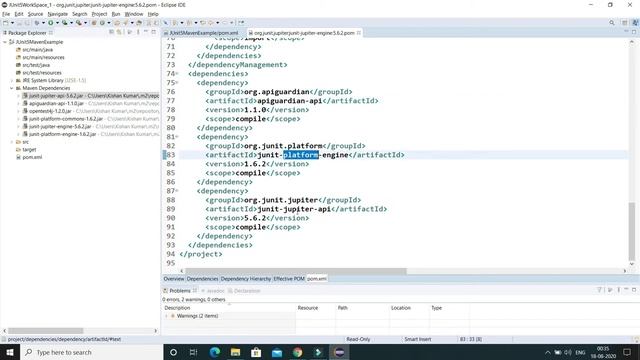640x360 pixels.
Task: Minimize the Problems panel
Action: click(x=626, y=290)
